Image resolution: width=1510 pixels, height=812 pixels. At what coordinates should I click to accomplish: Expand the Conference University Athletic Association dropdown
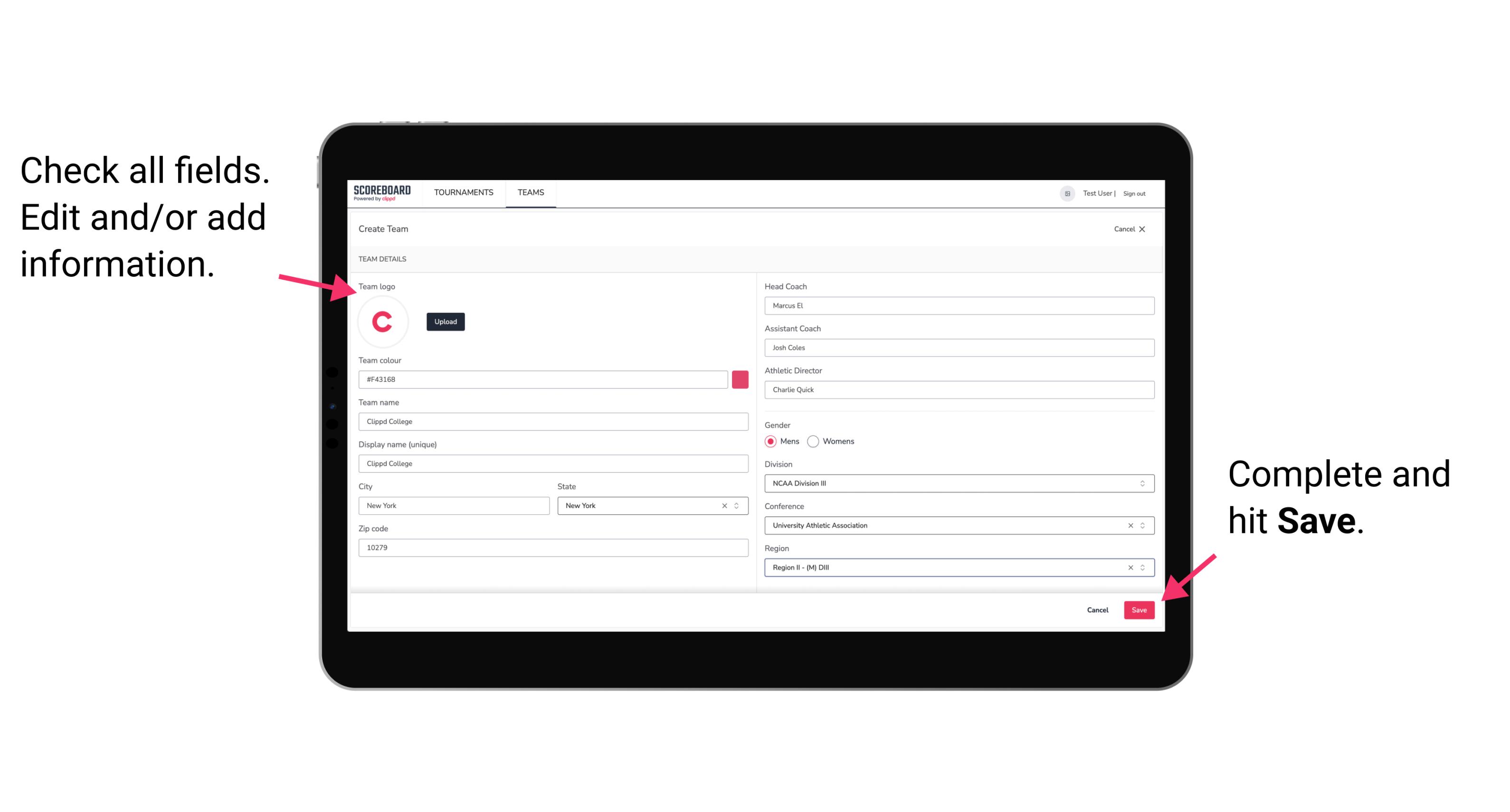point(1143,525)
